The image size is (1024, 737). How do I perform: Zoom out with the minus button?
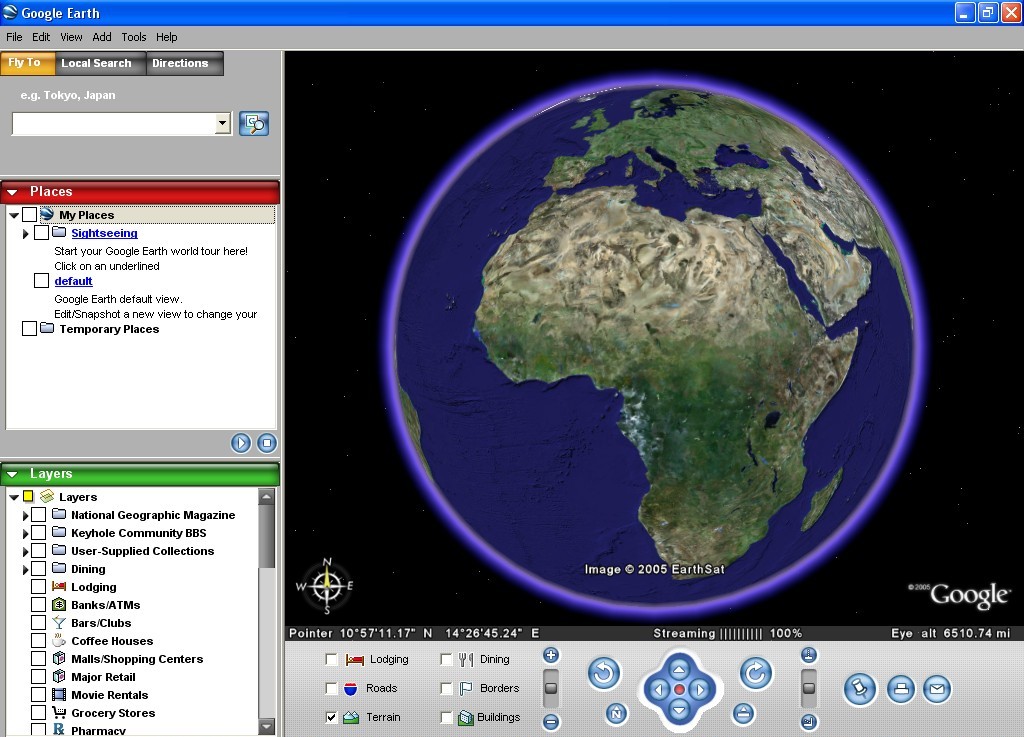(x=551, y=721)
